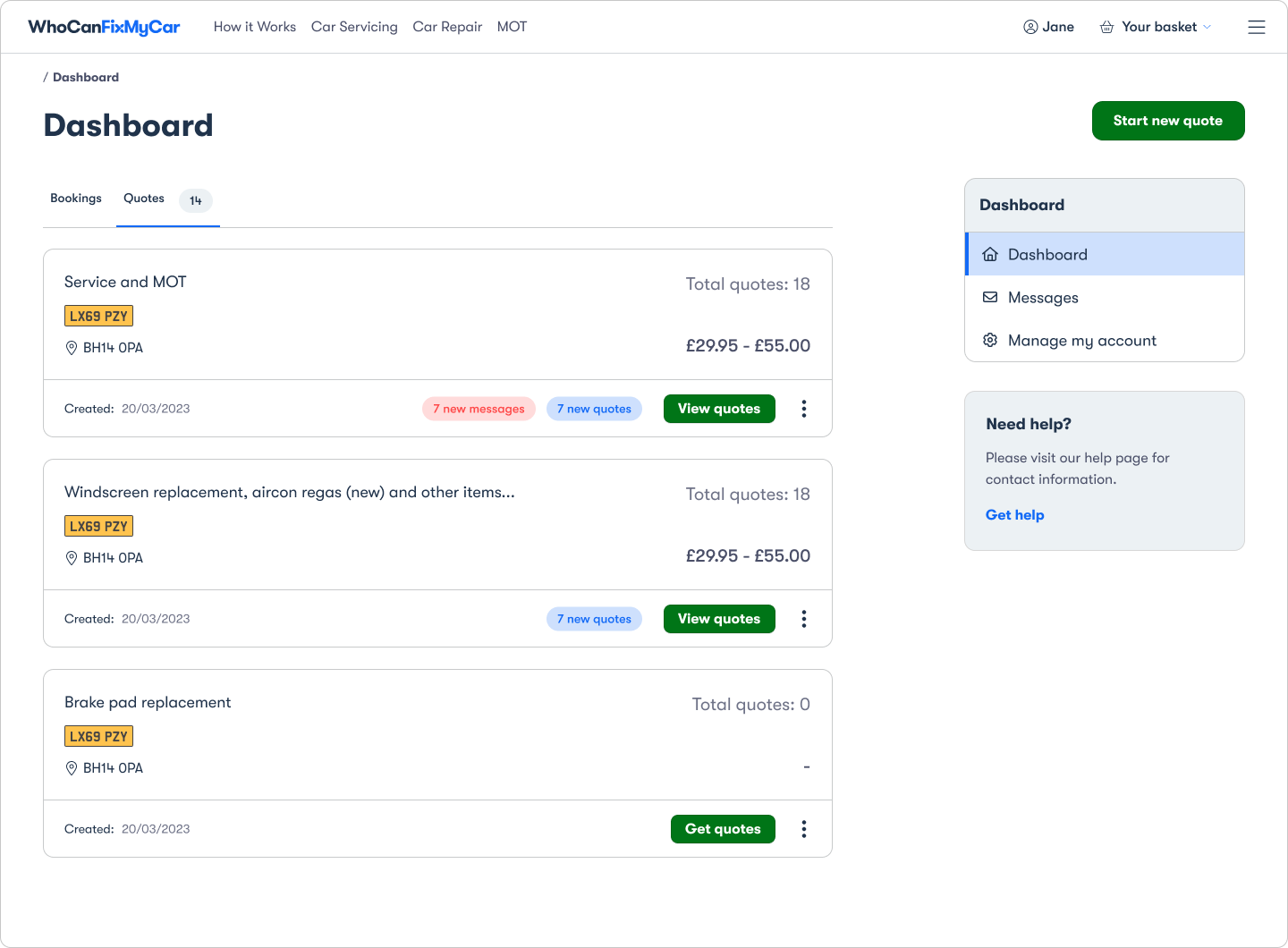1288x948 pixels.
Task: Click the 7 new quotes badge
Action: tap(594, 409)
